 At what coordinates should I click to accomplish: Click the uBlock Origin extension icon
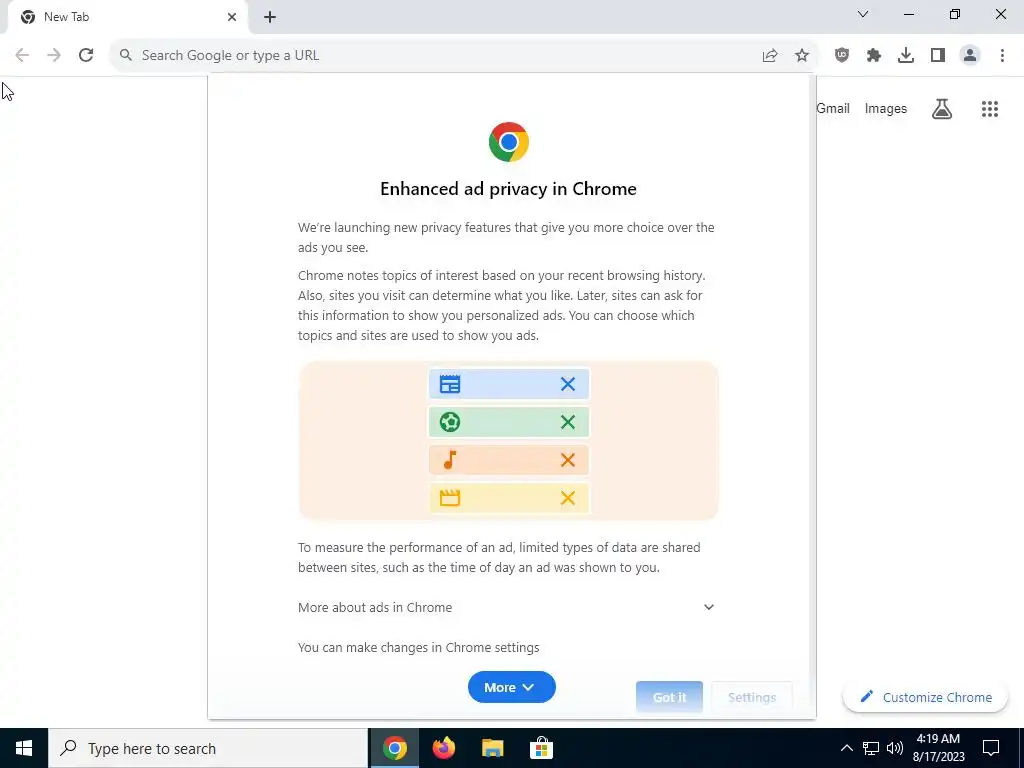coord(842,56)
